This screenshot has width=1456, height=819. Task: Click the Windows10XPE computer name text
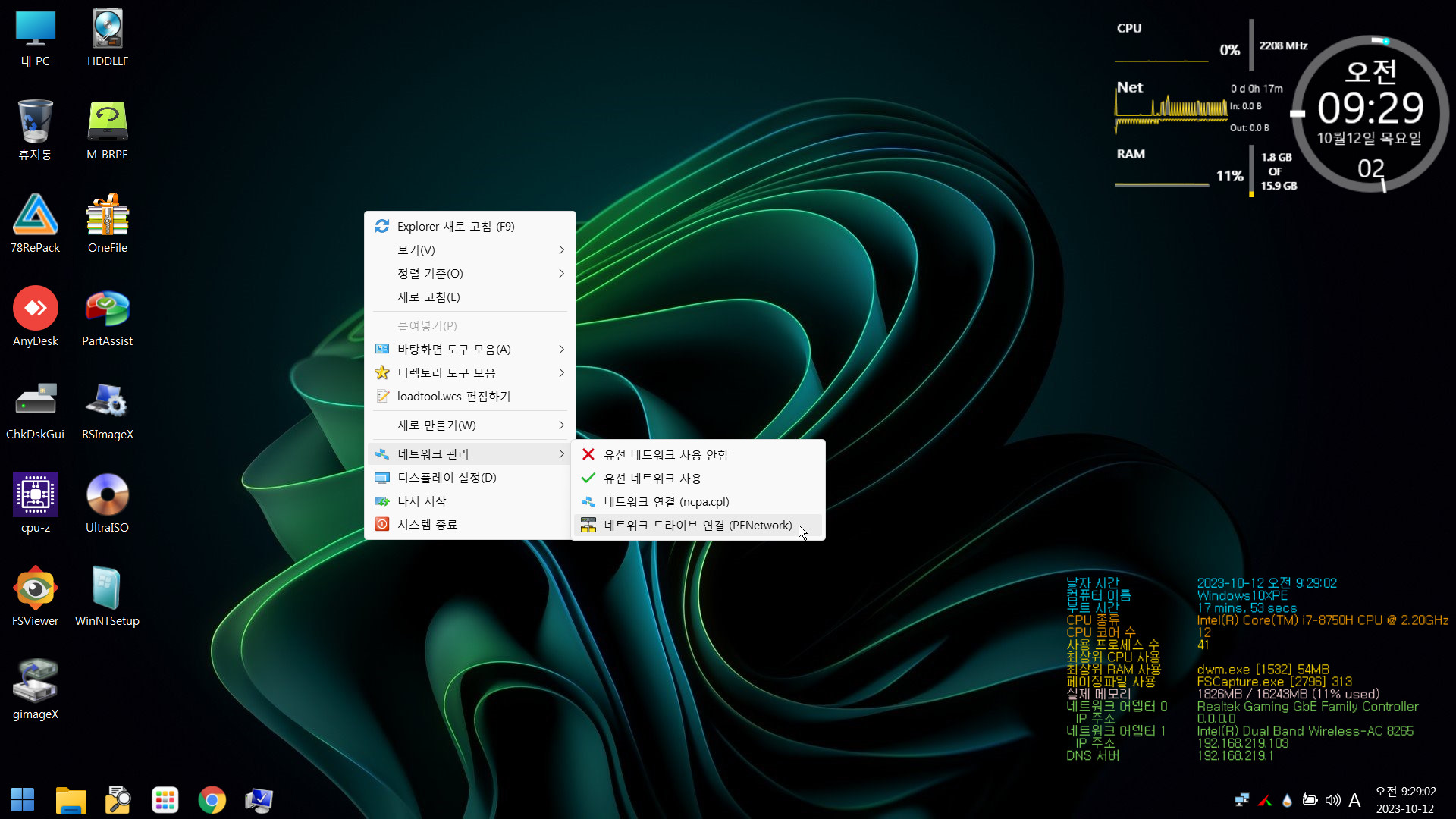click(x=1242, y=596)
